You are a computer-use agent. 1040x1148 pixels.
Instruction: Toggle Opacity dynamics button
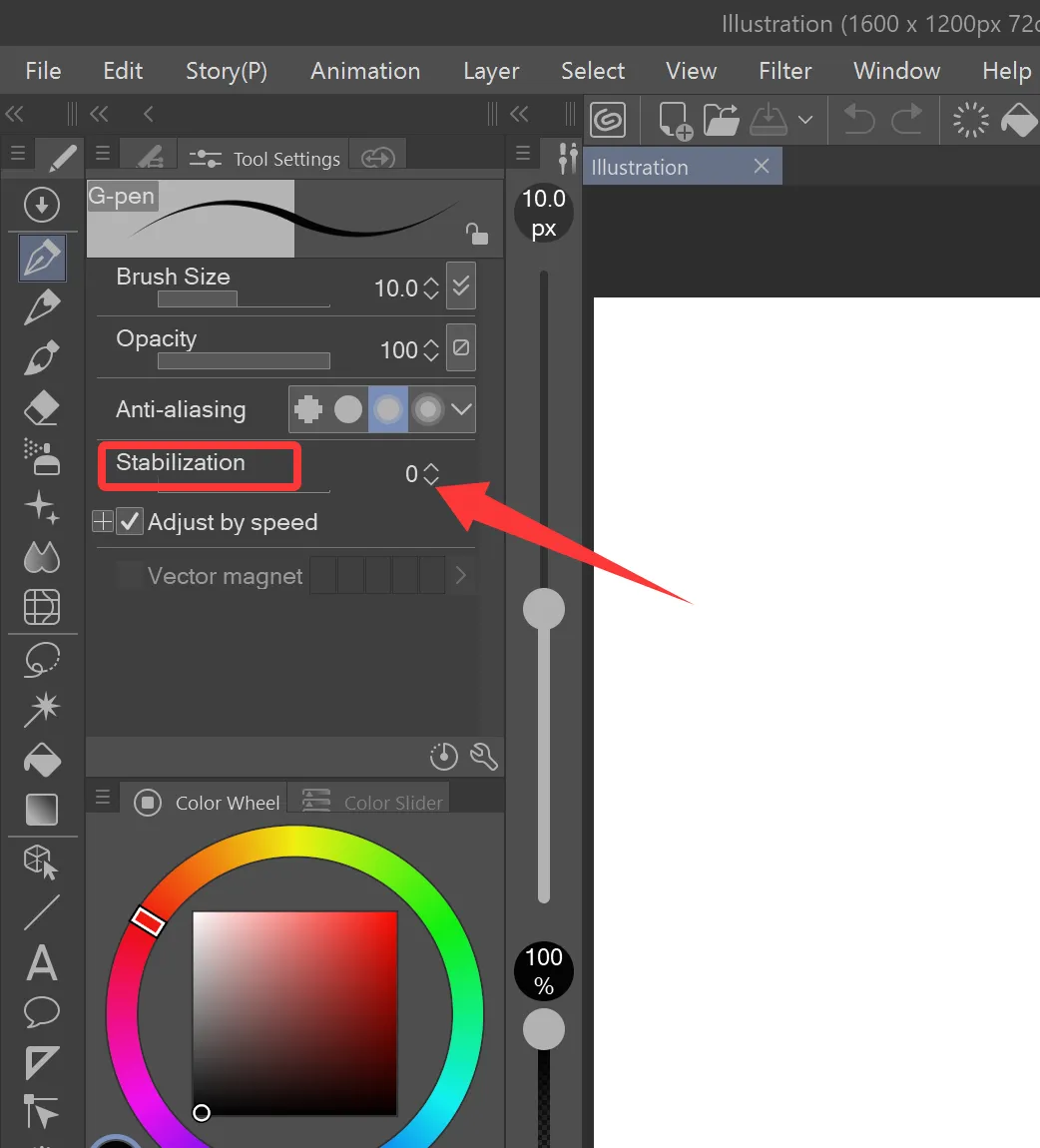coord(461,347)
